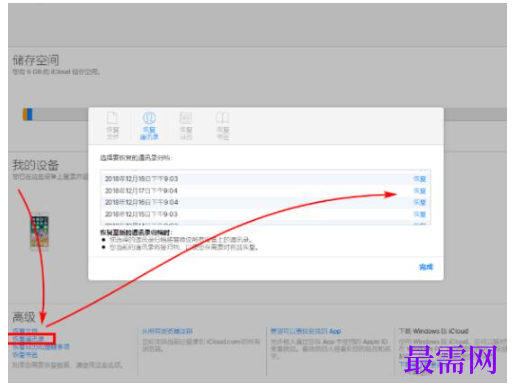Open Restore Files link under Advanced
Image resolution: width=516 pixels, height=391 pixels.
coord(25,331)
